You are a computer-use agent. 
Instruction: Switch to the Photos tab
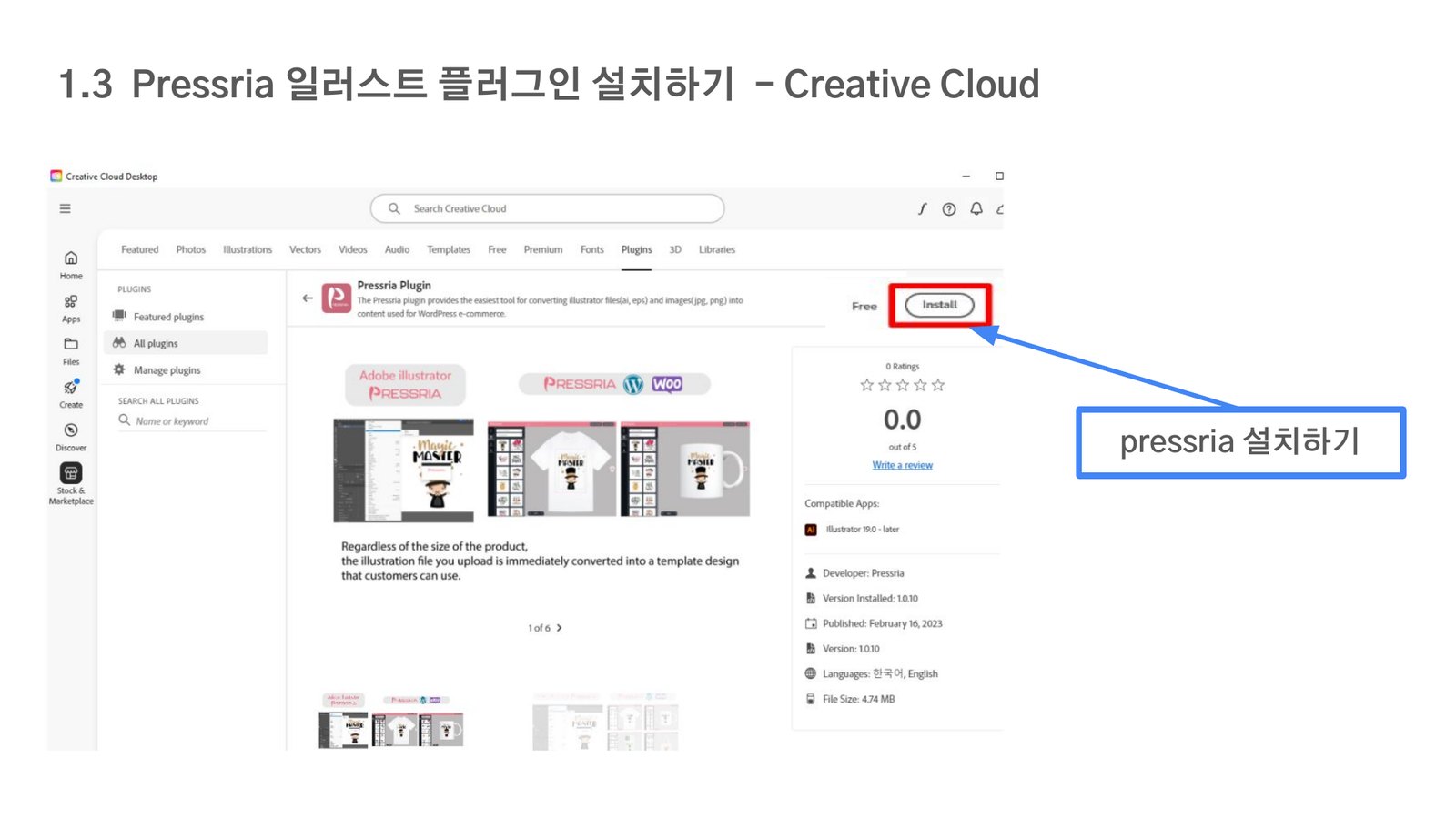pos(191,249)
